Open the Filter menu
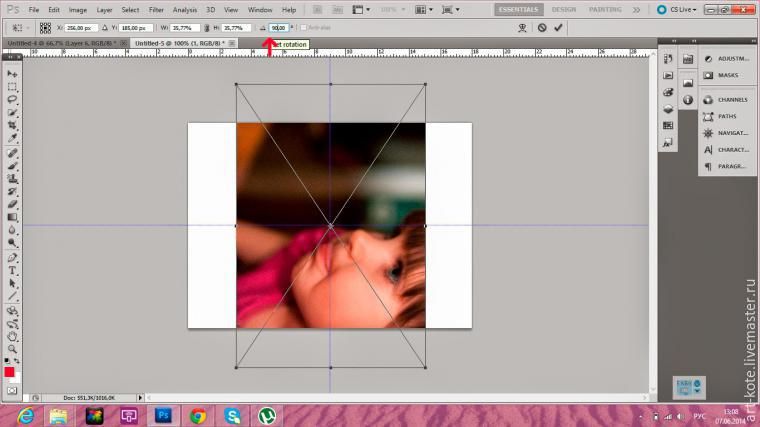This screenshot has height=427, width=760. point(156,9)
